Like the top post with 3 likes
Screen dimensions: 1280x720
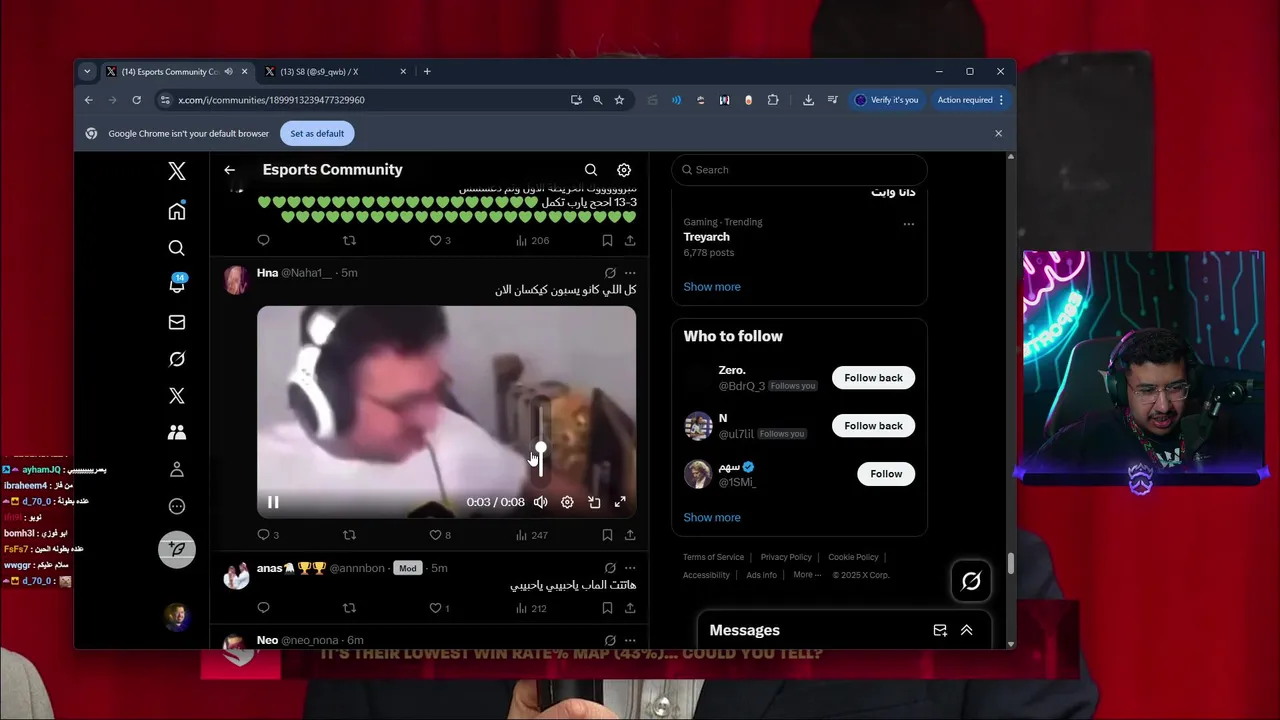click(435, 240)
